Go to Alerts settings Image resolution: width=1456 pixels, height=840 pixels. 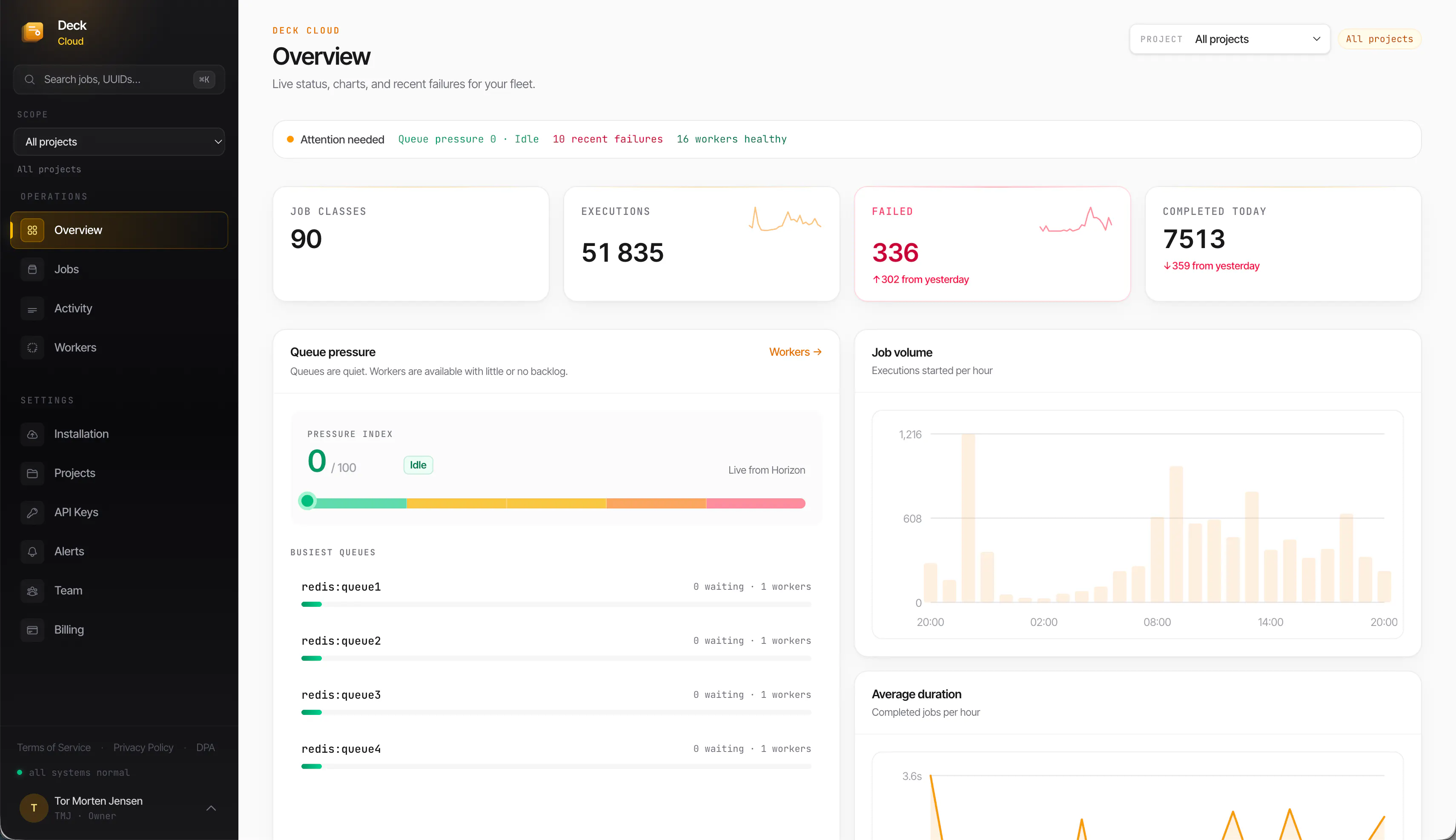coord(120,551)
